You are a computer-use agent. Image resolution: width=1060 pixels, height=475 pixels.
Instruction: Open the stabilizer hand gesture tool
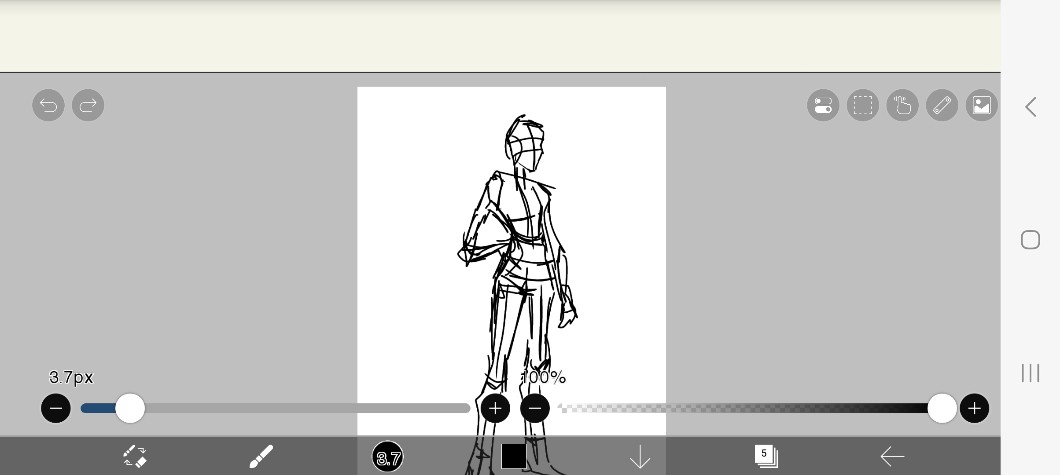click(x=902, y=105)
